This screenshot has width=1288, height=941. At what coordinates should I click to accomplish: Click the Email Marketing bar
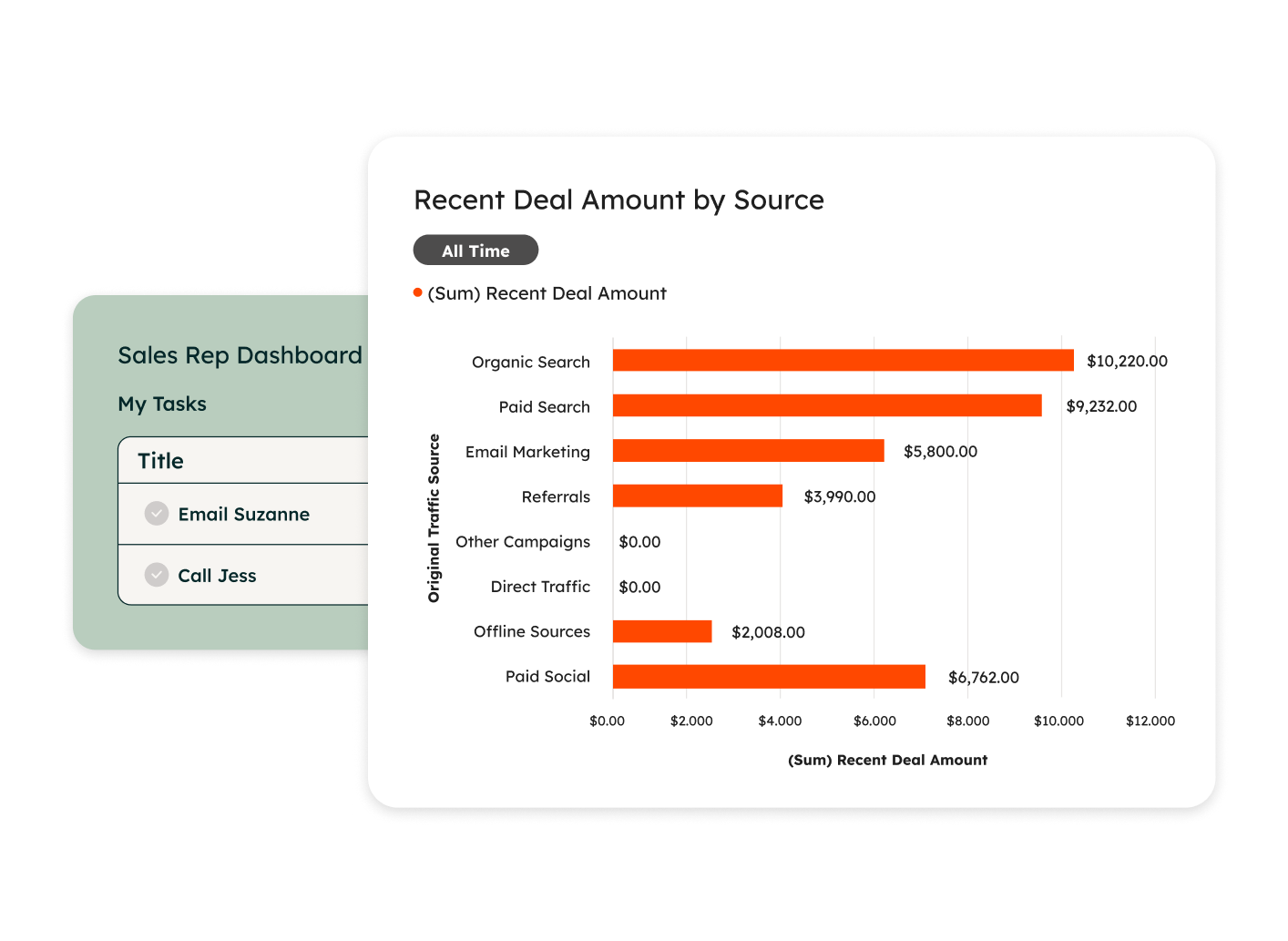pos(747,451)
